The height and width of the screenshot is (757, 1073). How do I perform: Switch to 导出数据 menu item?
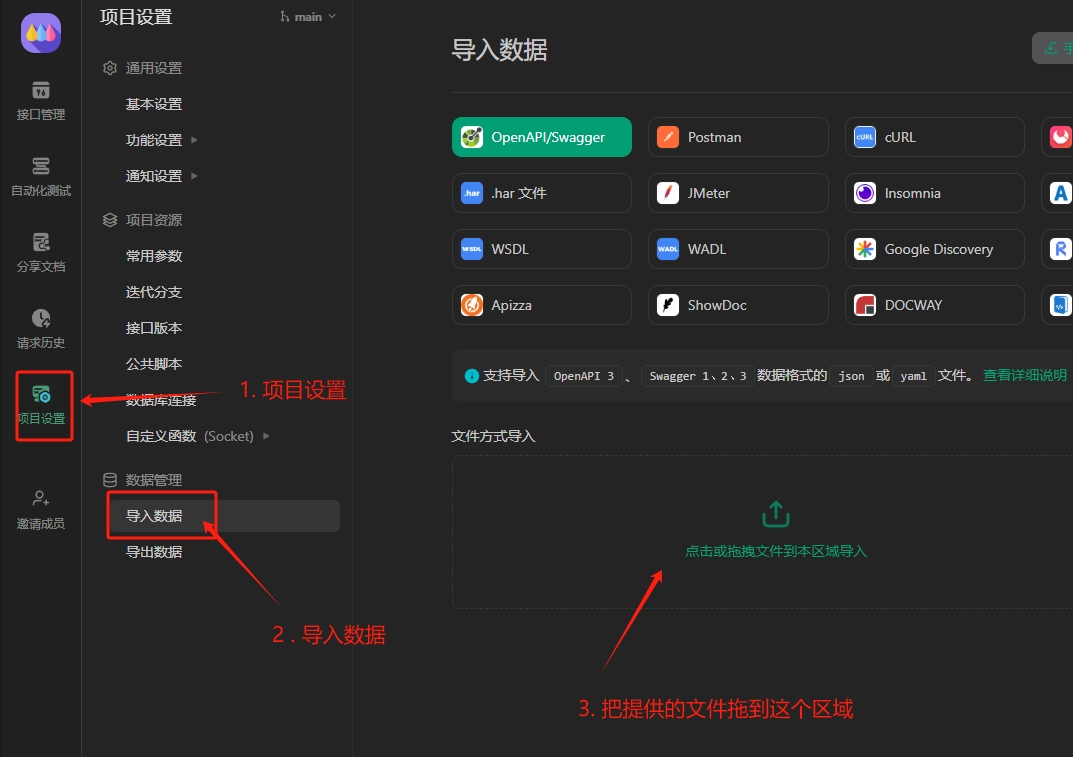click(154, 551)
